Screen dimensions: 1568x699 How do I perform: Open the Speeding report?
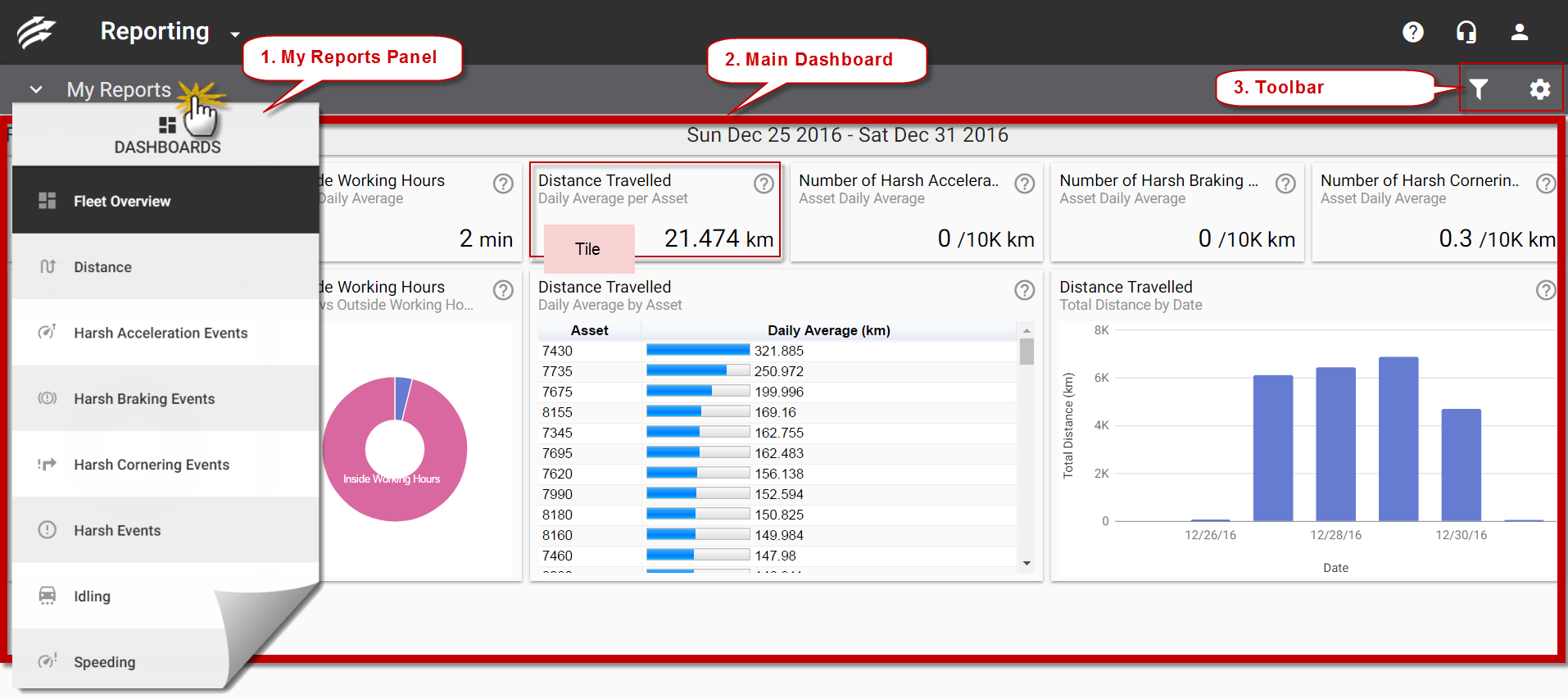coord(104,662)
